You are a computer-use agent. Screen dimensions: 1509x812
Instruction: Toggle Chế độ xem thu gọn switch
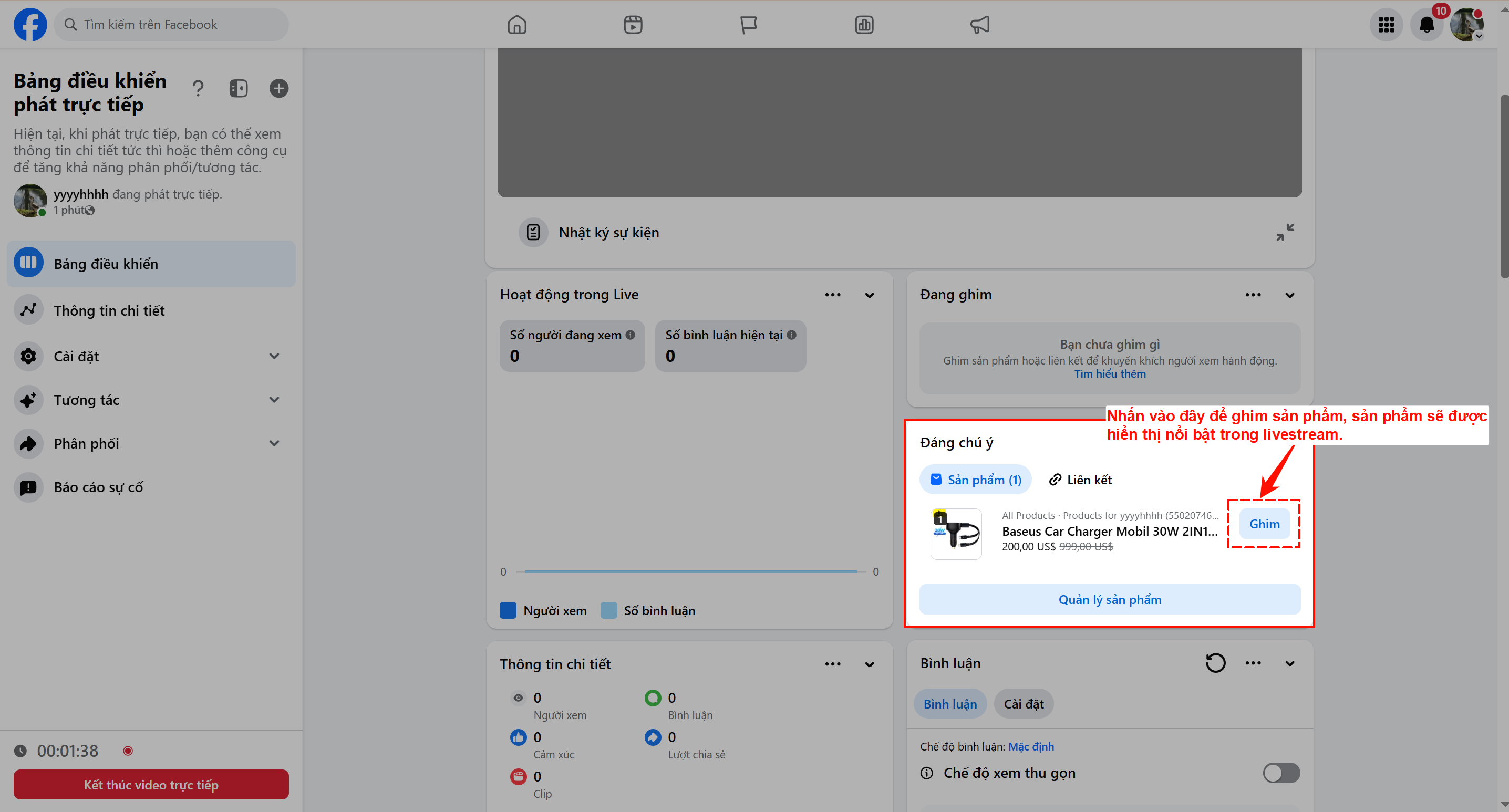[x=1281, y=773]
